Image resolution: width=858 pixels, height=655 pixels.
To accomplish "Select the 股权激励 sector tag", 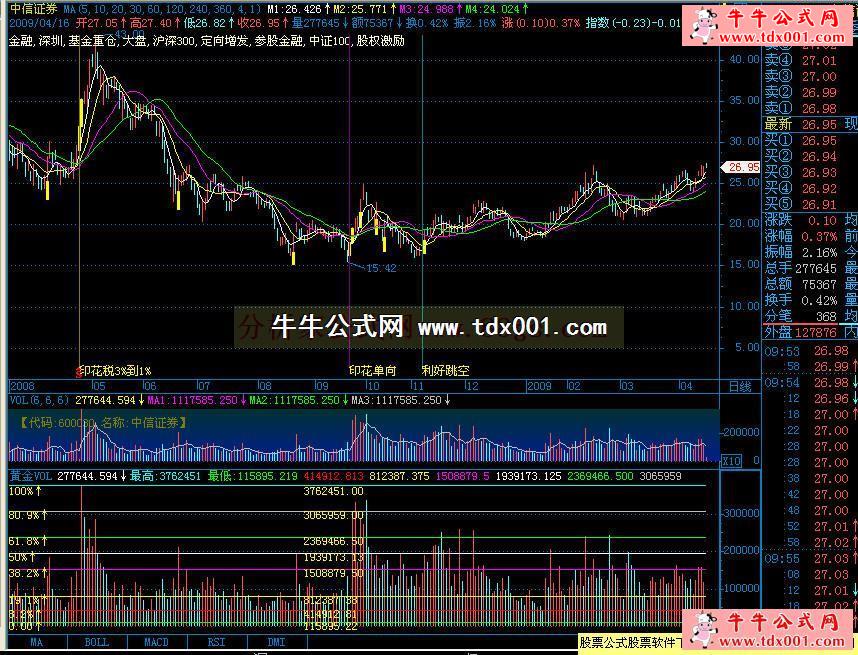I will (x=381, y=40).
